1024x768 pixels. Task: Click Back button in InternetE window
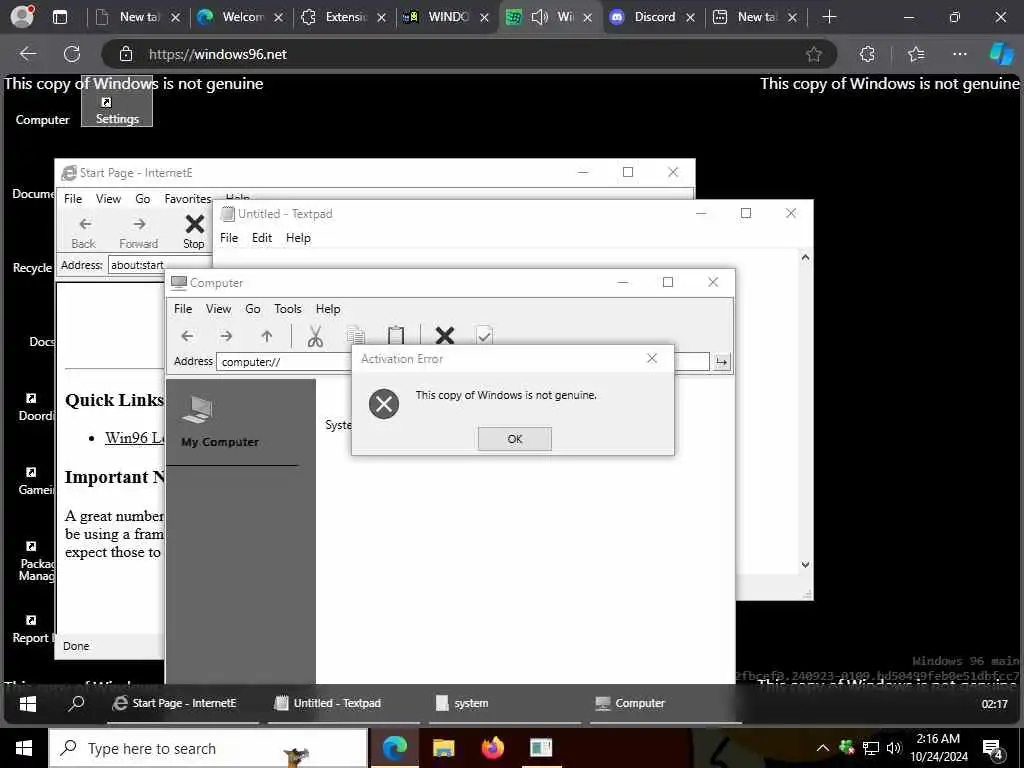(x=84, y=233)
